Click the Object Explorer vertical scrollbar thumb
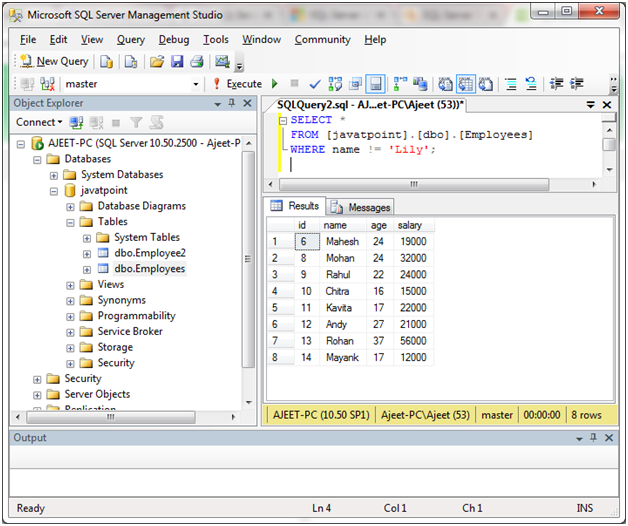 248,259
